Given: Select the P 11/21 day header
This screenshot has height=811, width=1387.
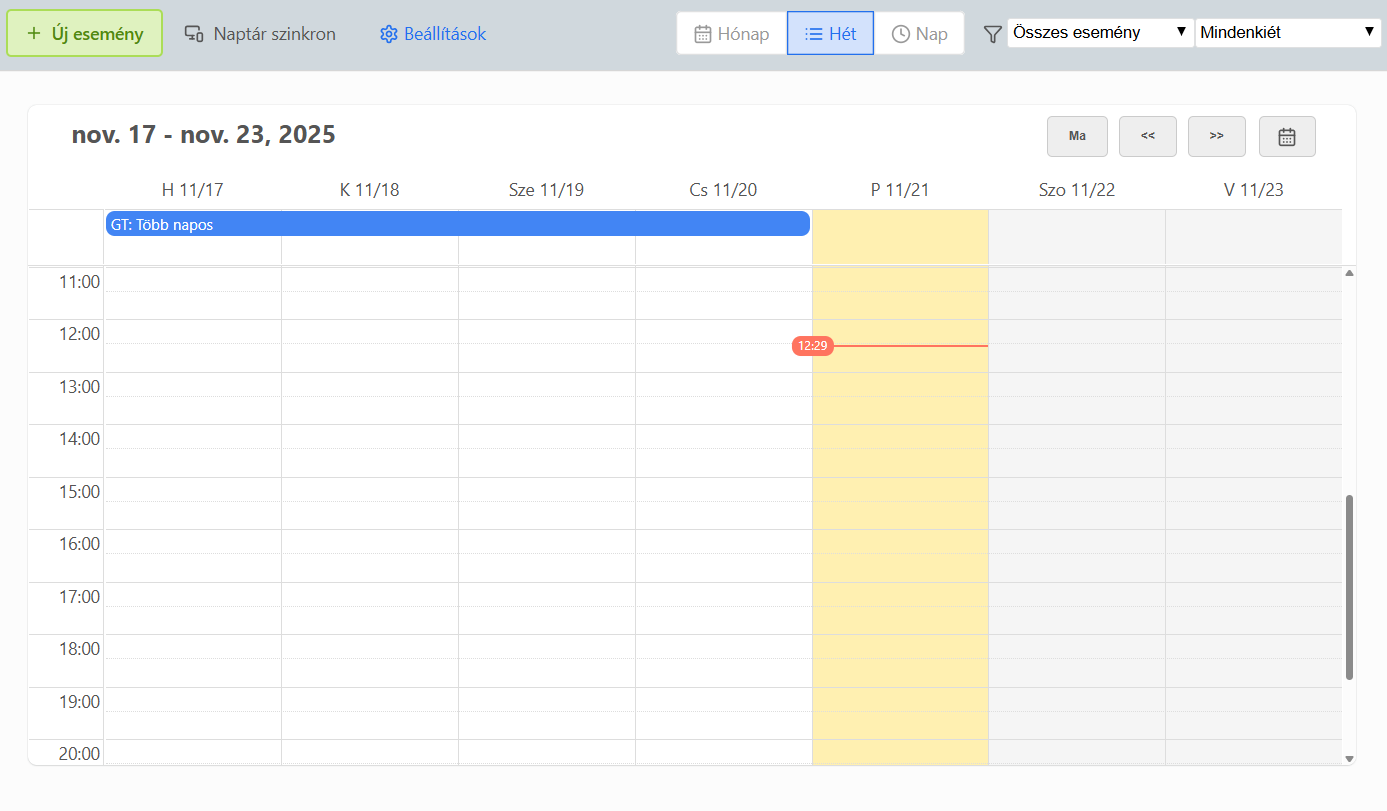Looking at the screenshot, I should pos(900,190).
